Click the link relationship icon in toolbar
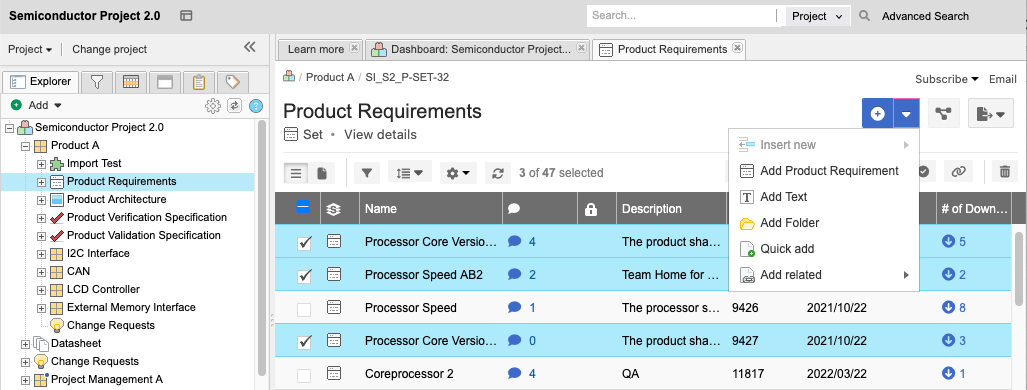Screen dimensions: 1027x390 coord(958,172)
